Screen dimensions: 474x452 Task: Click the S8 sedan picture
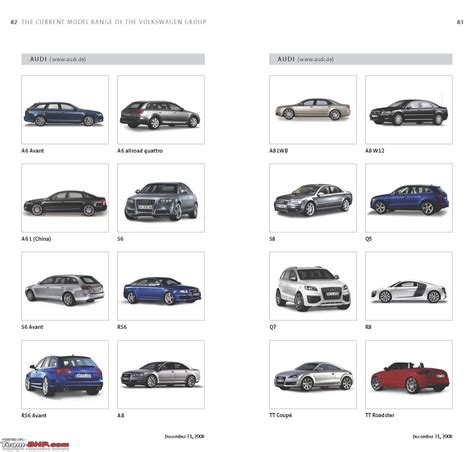tap(313, 198)
